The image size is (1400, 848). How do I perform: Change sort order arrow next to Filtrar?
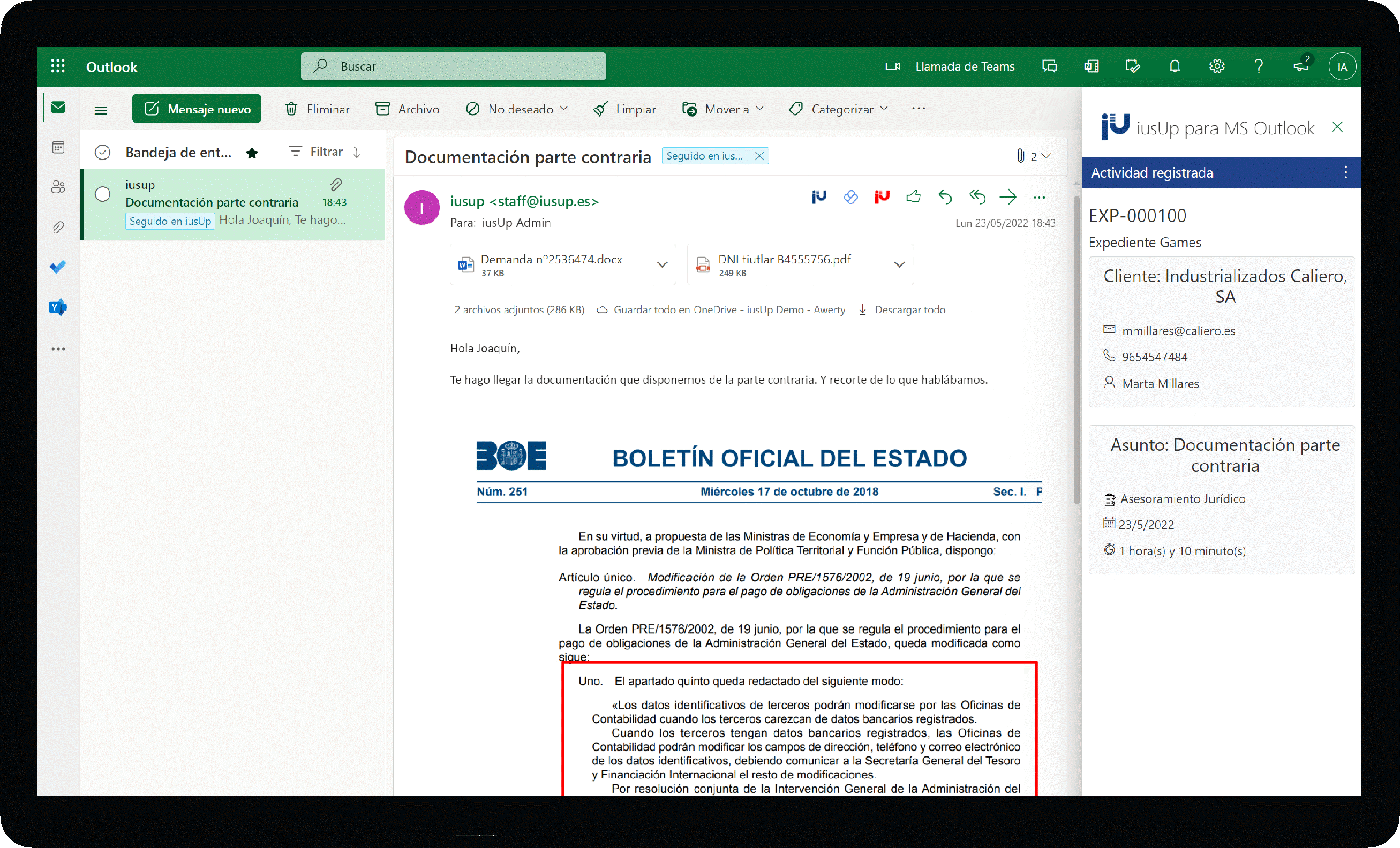[357, 152]
